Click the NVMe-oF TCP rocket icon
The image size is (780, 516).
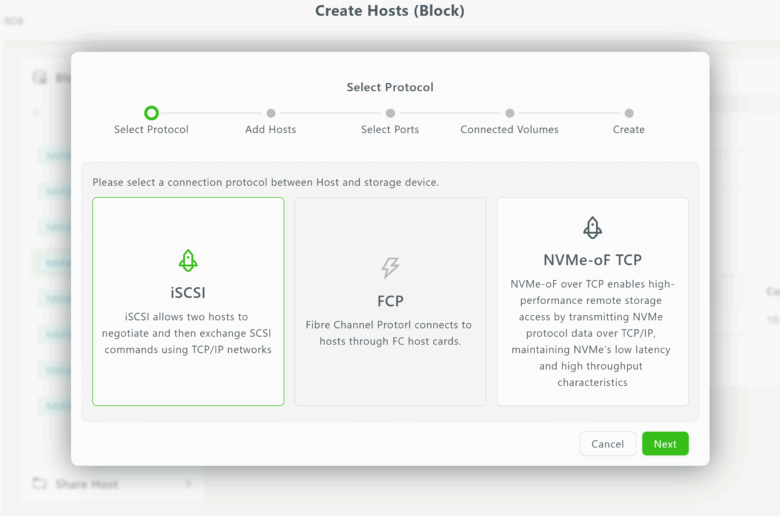(x=592, y=227)
